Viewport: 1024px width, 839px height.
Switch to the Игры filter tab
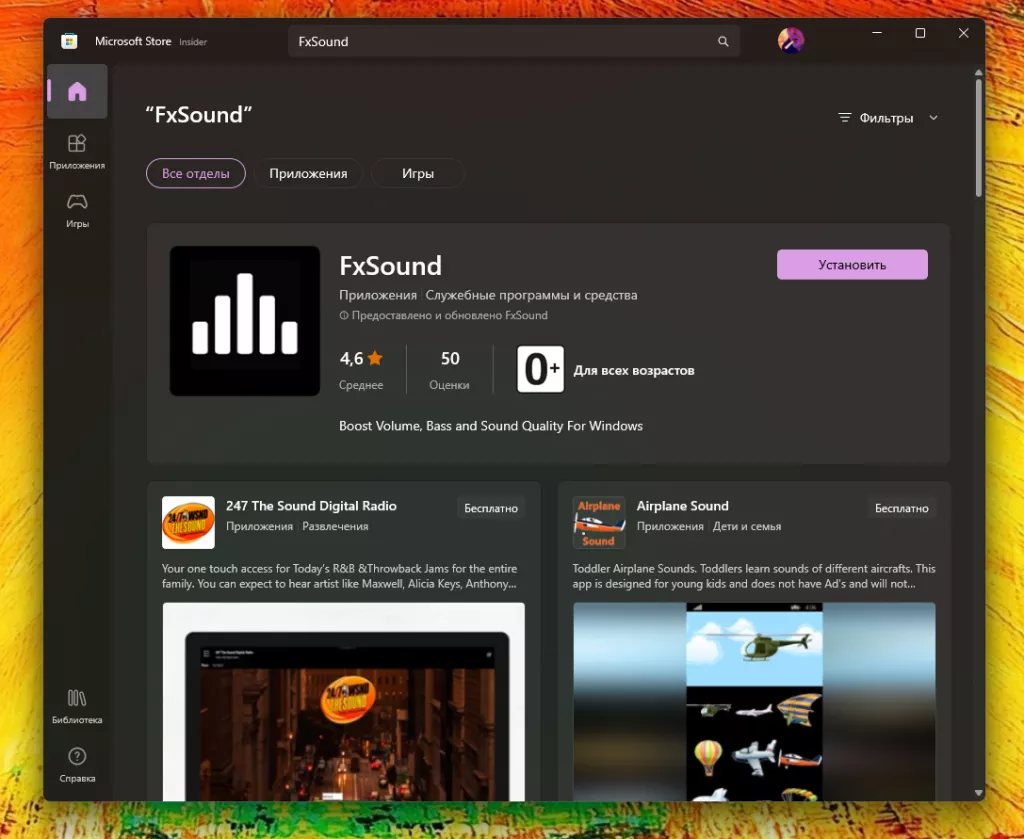click(418, 173)
